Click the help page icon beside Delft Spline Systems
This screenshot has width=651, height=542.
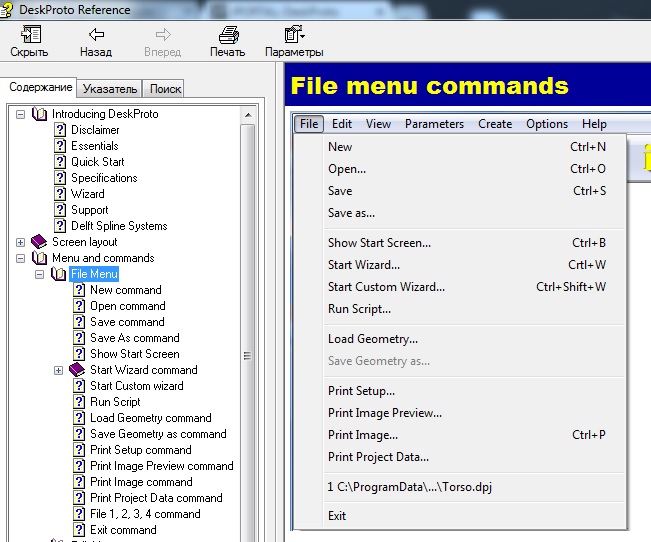coord(60,226)
